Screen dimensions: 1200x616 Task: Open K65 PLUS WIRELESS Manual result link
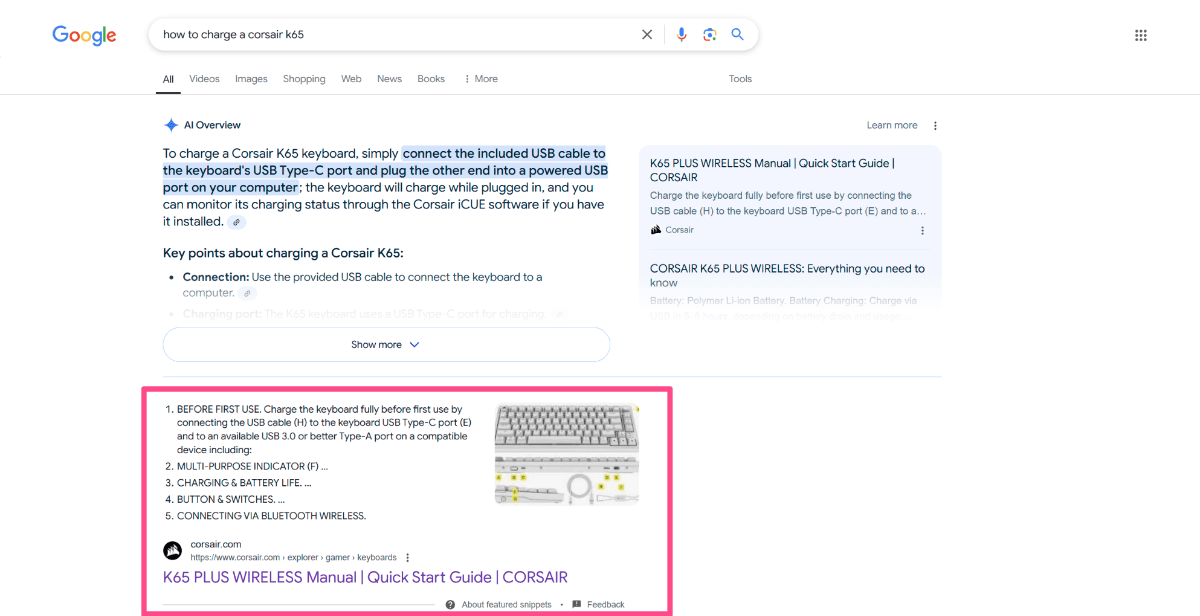point(365,577)
